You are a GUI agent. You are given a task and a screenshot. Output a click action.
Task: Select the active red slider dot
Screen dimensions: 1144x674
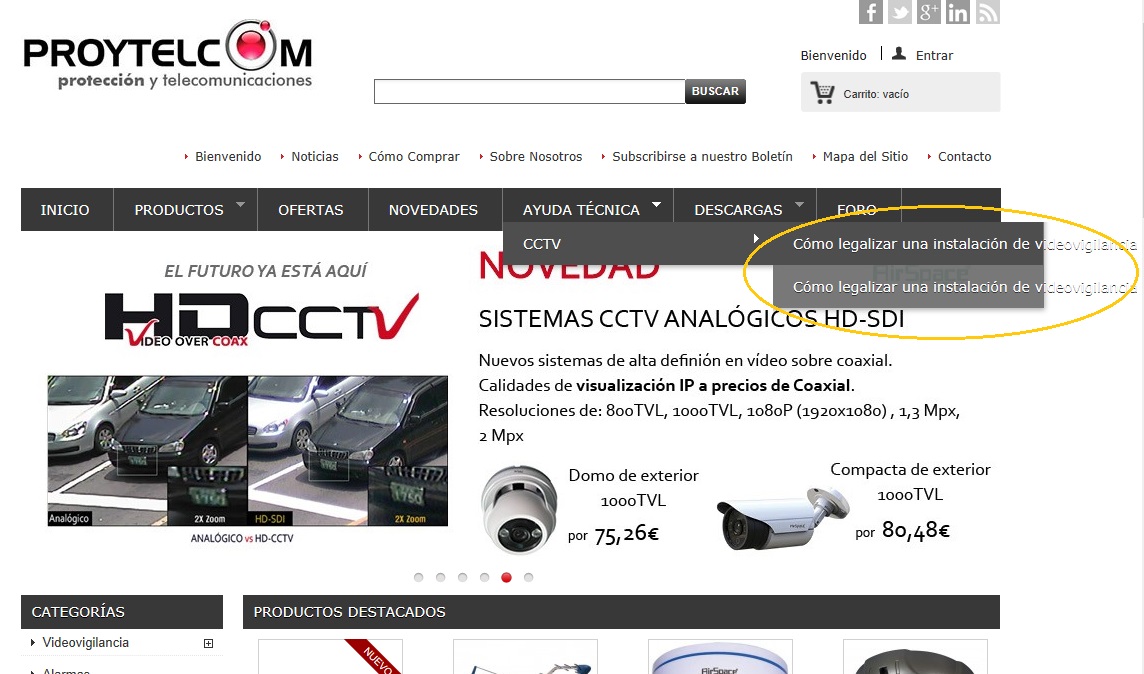pos(506,577)
